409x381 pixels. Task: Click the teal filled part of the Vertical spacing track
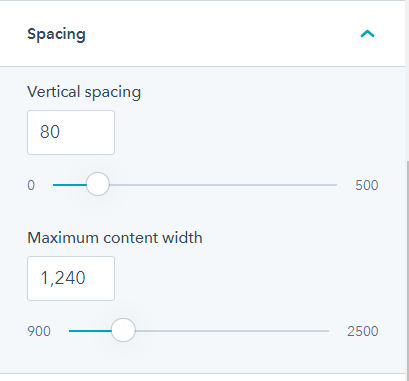tap(70, 185)
